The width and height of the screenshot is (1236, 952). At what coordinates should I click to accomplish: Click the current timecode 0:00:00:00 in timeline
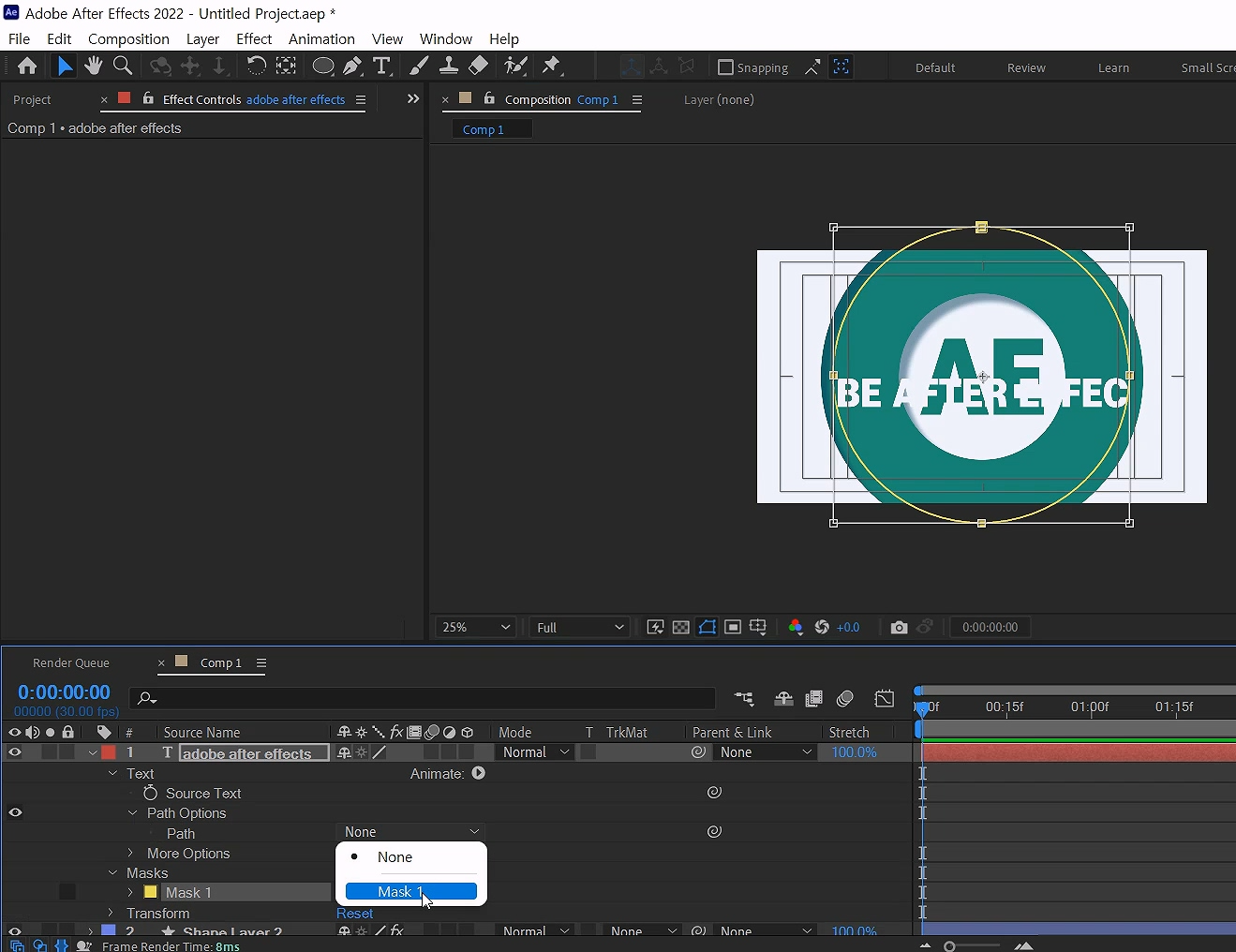click(x=64, y=692)
